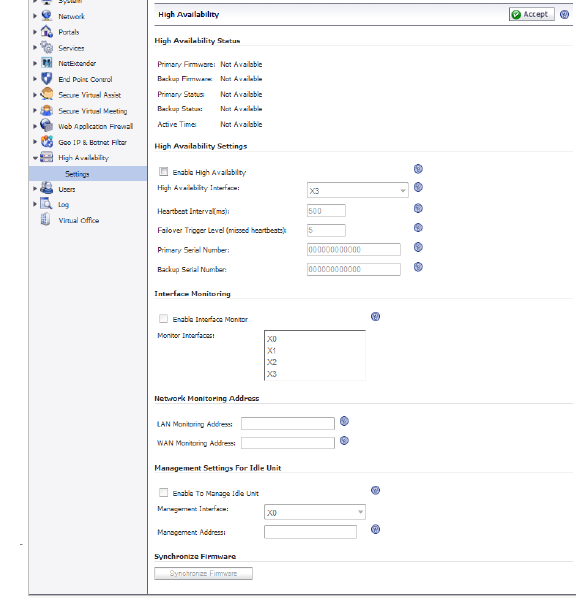Open help for Enable High Availability
The height and width of the screenshot is (607, 576).
[x=418, y=169]
